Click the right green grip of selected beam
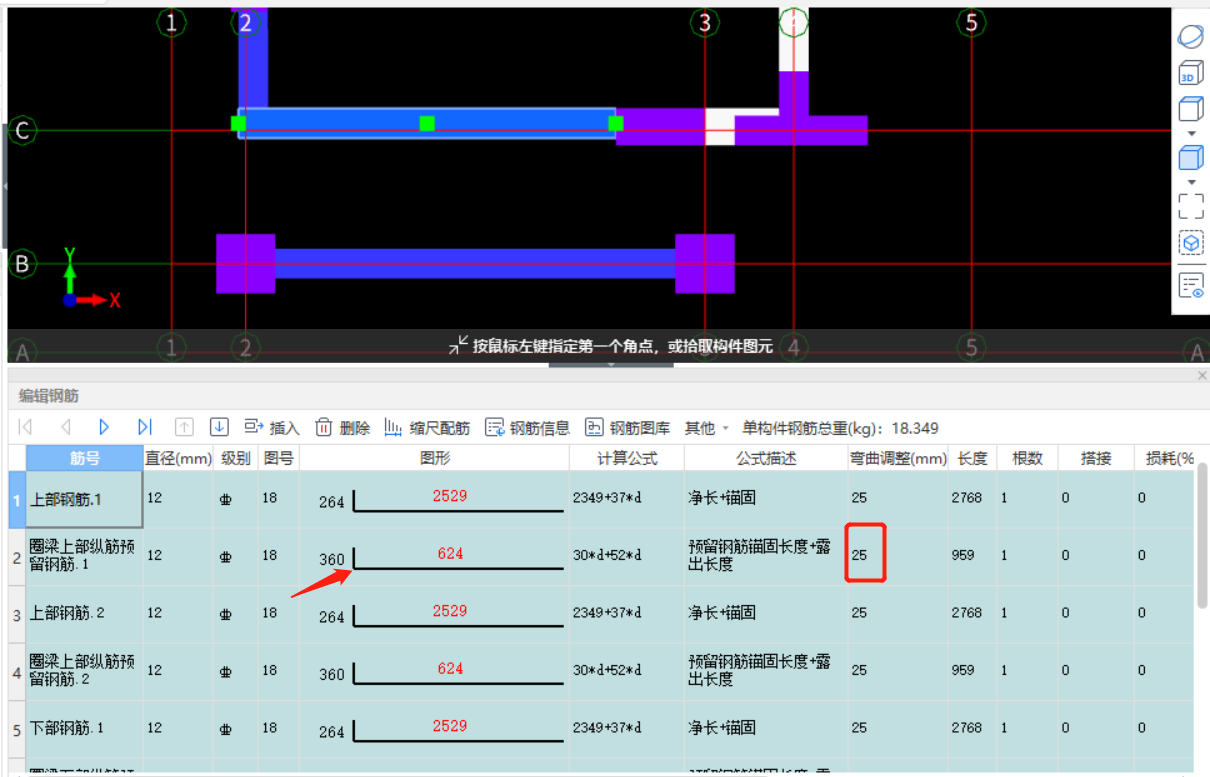Image resolution: width=1210 pixels, height=777 pixels. tap(616, 123)
